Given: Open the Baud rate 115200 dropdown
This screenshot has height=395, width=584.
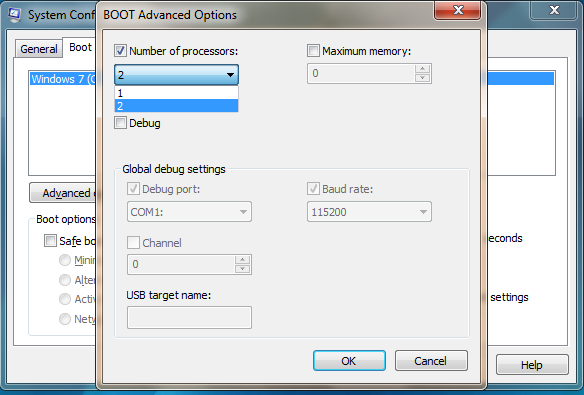Looking at the screenshot, I should click(x=369, y=212).
